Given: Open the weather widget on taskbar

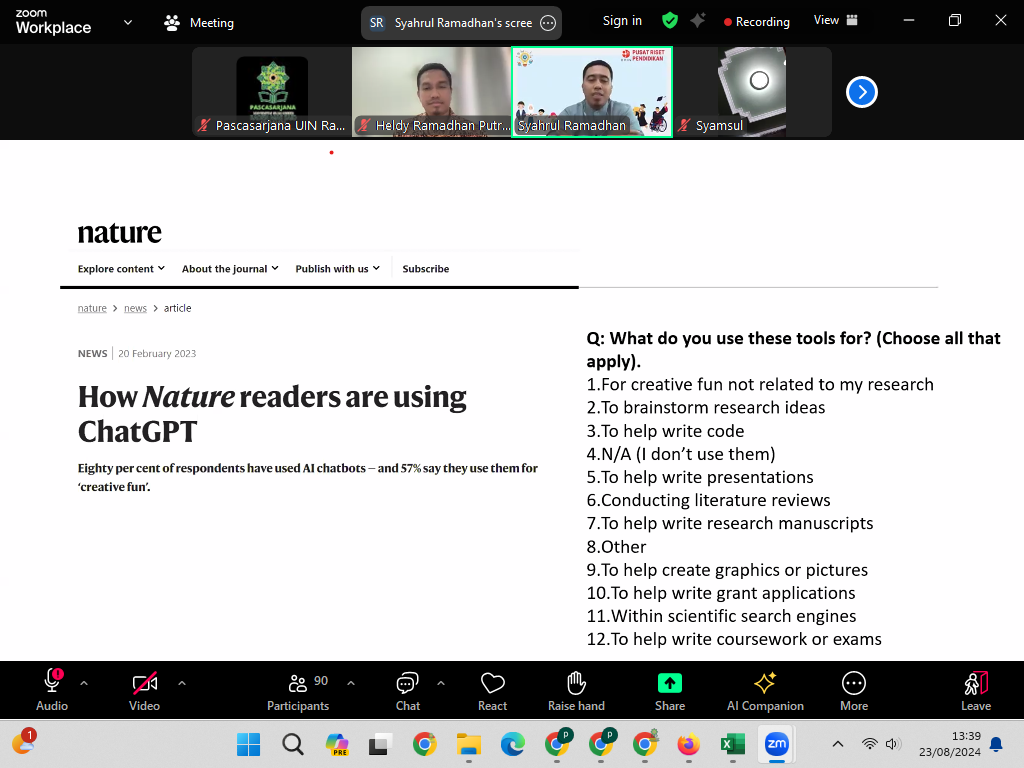Looking at the screenshot, I should pos(24,742).
